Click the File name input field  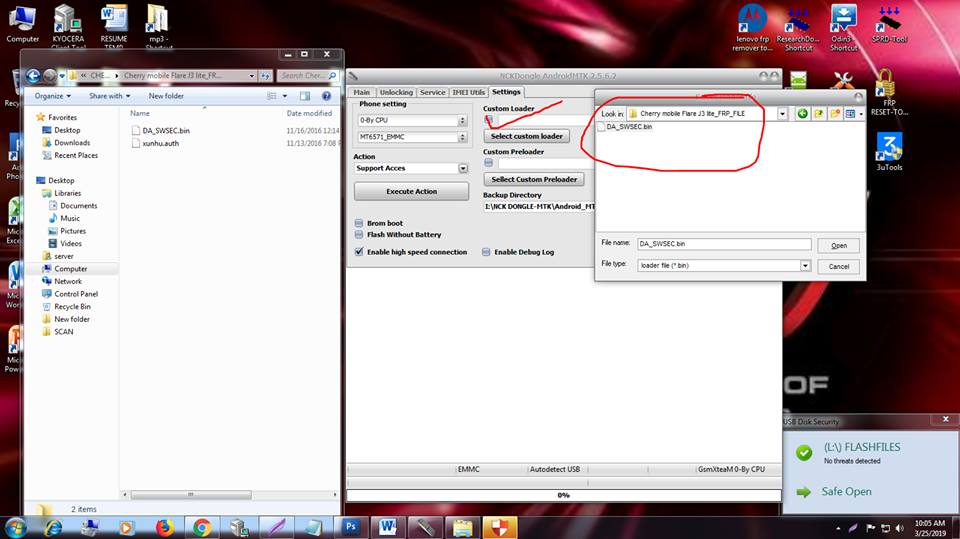coord(724,244)
